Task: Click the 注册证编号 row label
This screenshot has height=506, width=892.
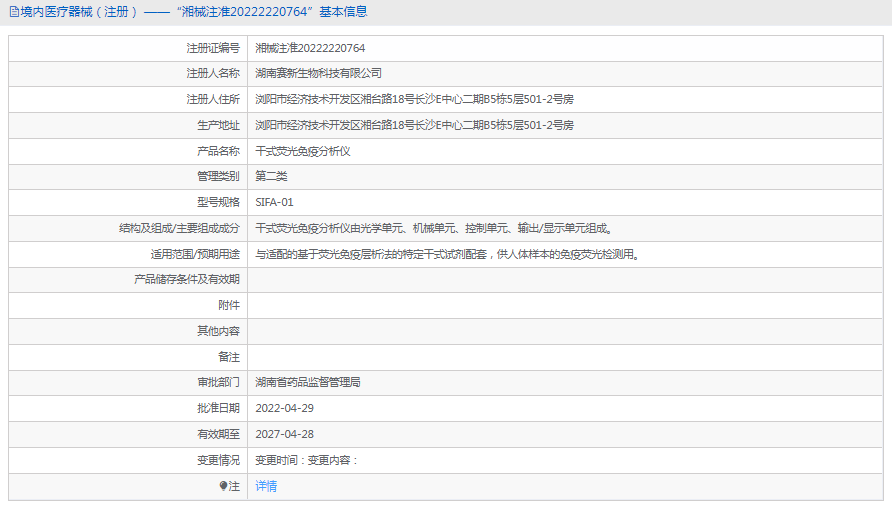Action: (x=213, y=48)
